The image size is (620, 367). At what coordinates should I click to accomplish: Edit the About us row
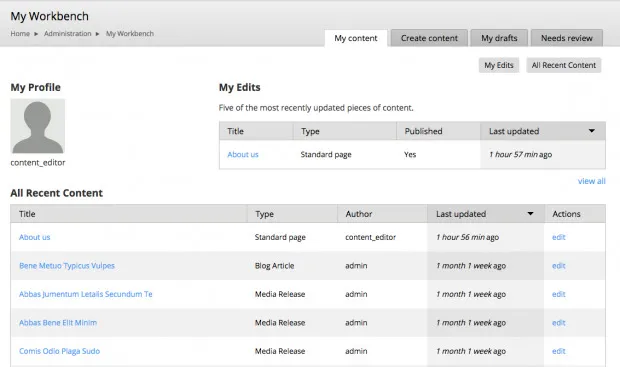click(559, 237)
